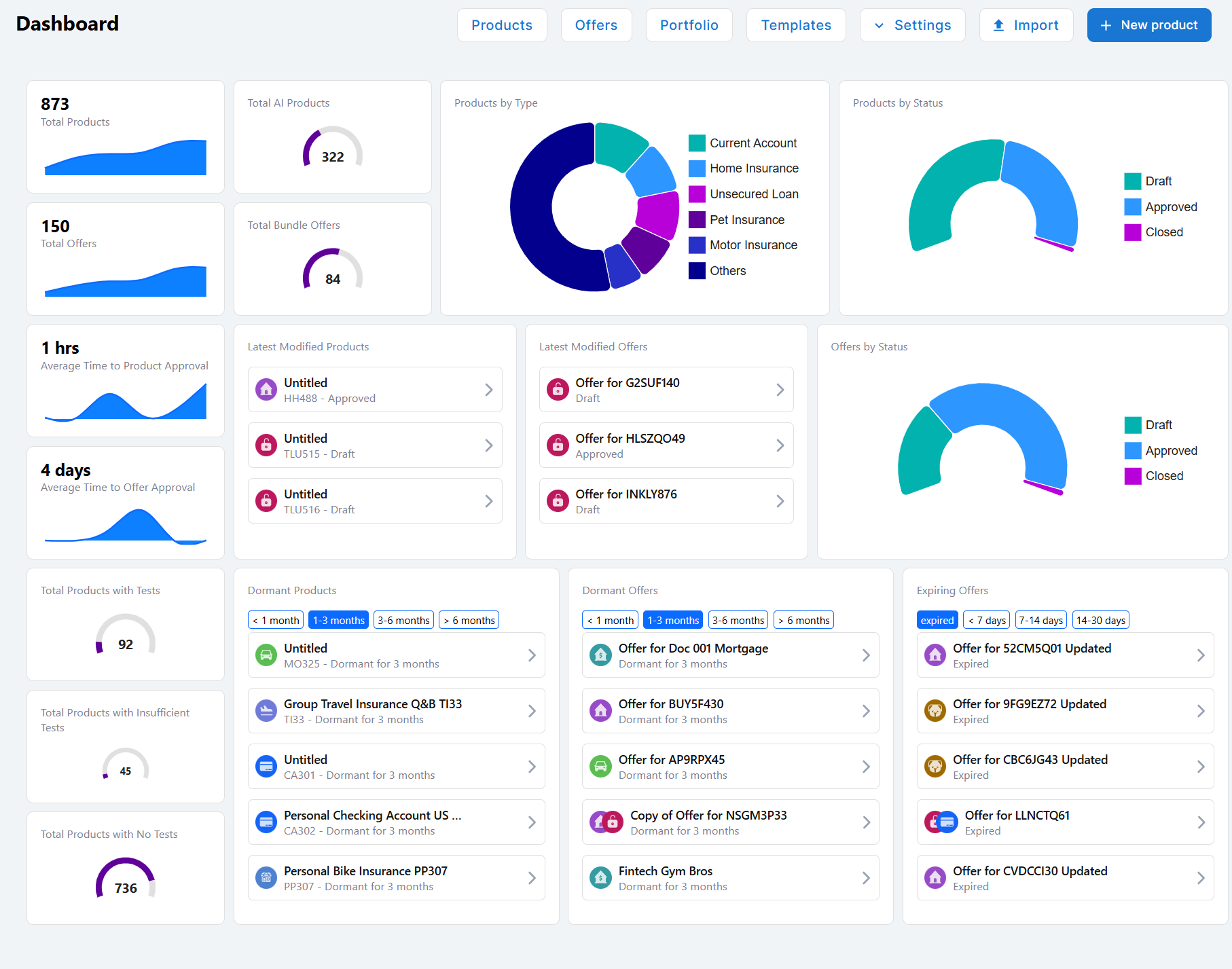
Task: Go to the Products tab
Action: point(502,25)
